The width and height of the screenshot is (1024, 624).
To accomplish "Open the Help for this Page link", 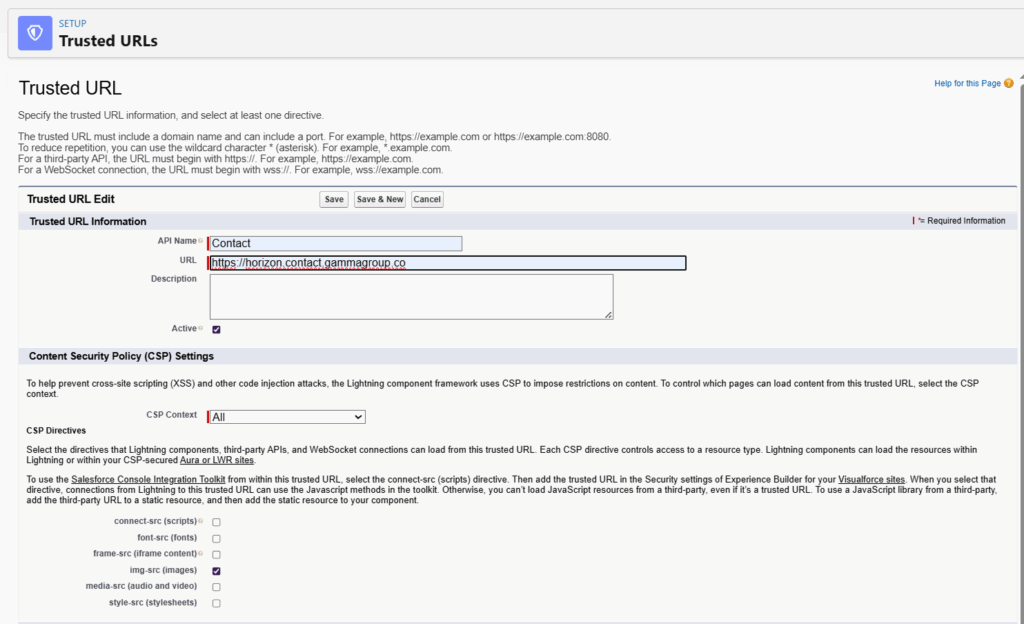I will coord(966,83).
